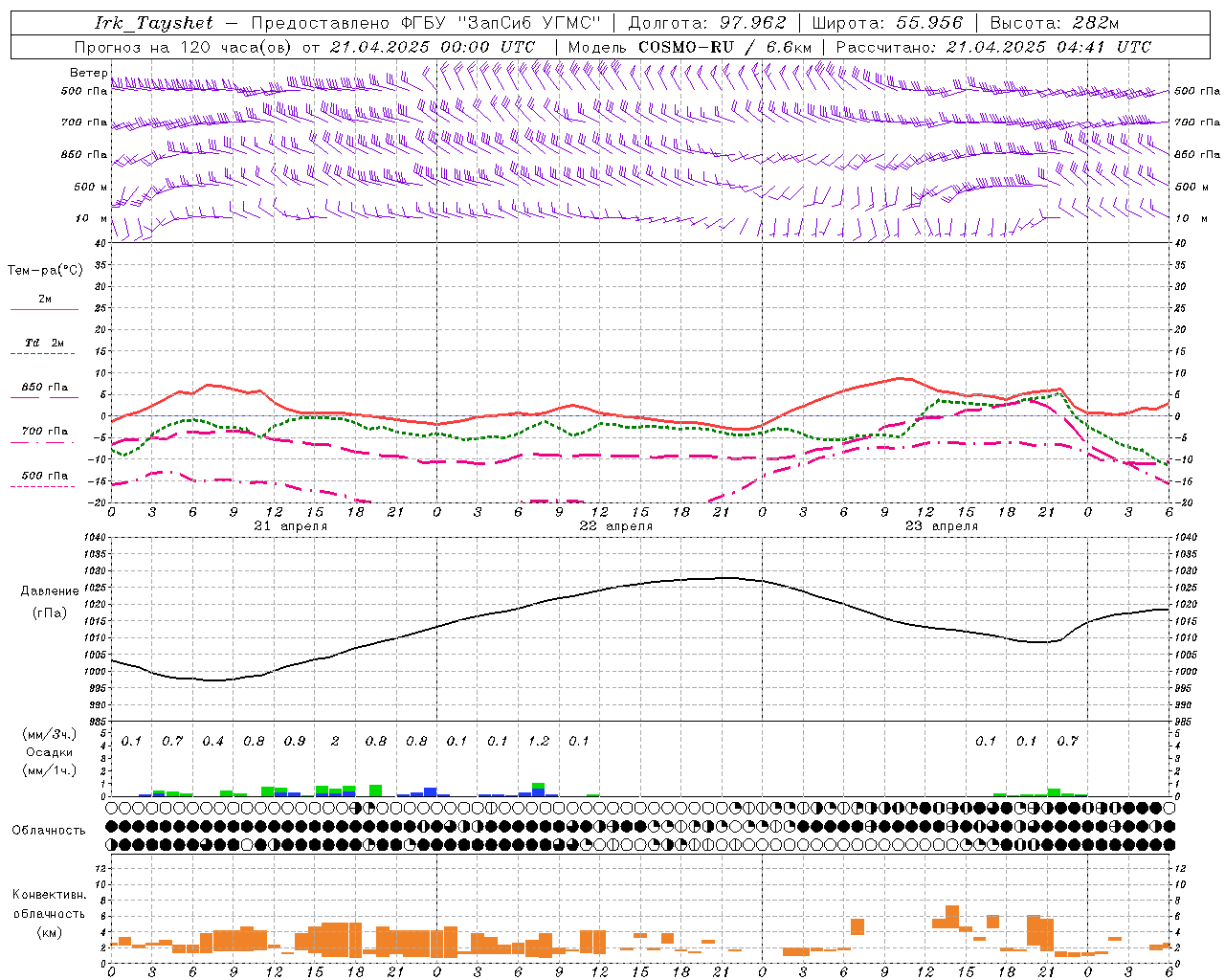The image size is (1225, 980).
Task: Click the 3-hour precipitation value '0.9'
Action: (294, 742)
